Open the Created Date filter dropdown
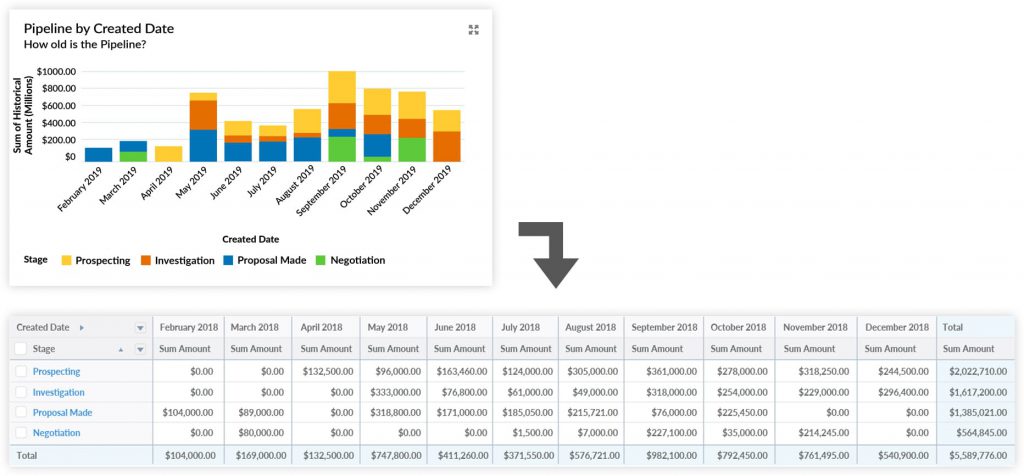 click(x=140, y=327)
